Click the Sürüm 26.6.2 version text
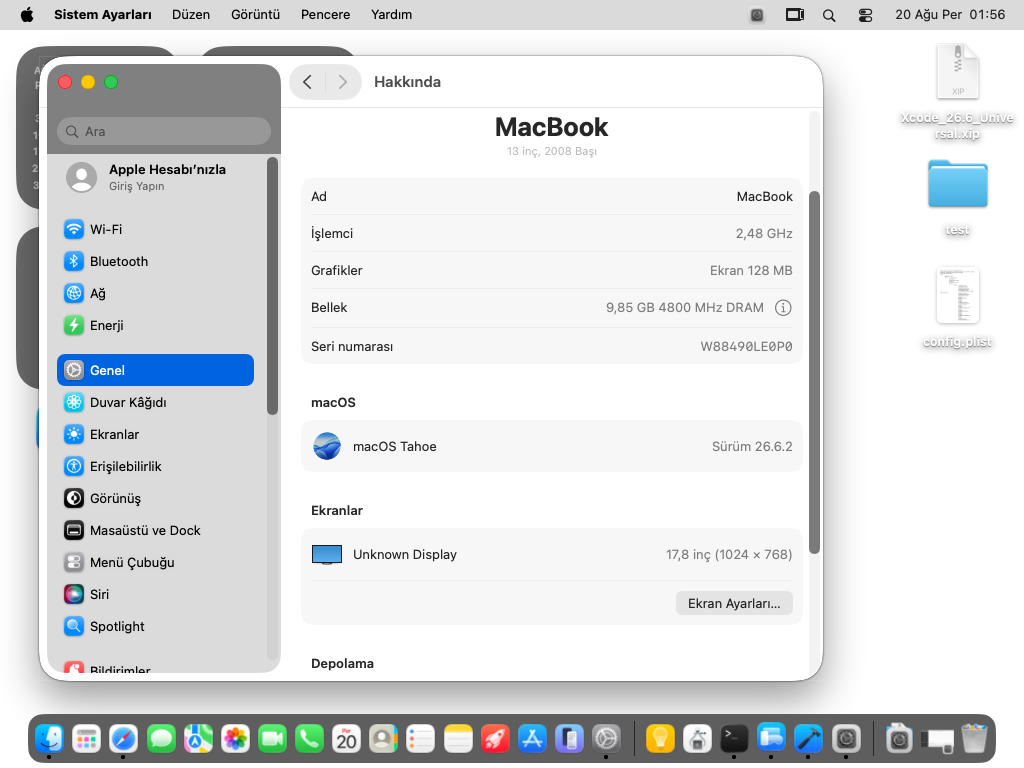This screenshot has height=768, width=1024. pos(752,447)
